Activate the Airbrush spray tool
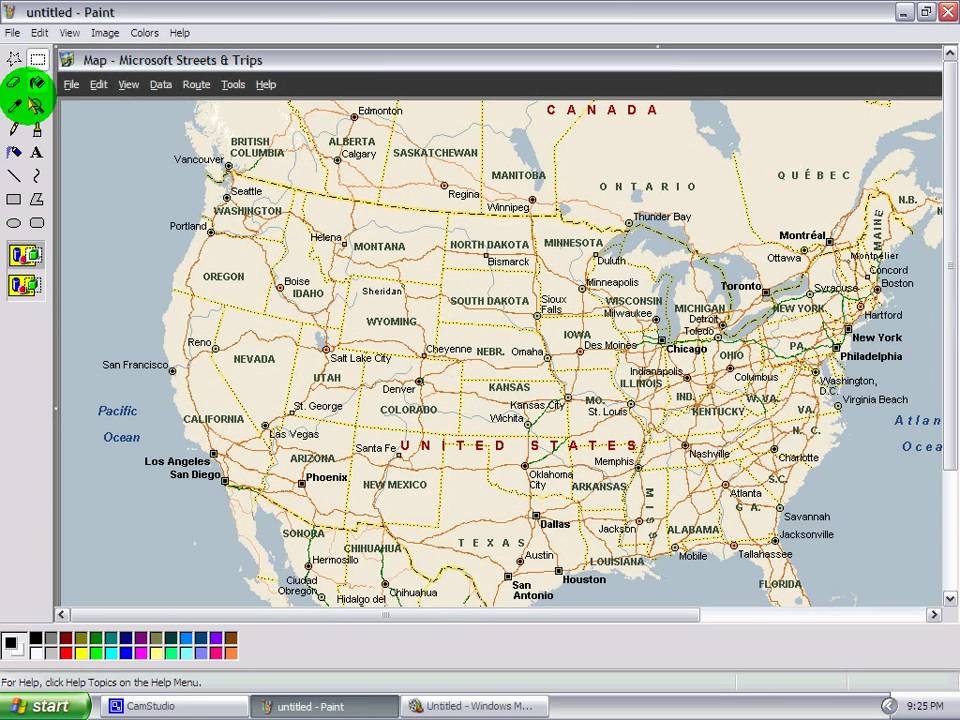 [x=13, y=152]
